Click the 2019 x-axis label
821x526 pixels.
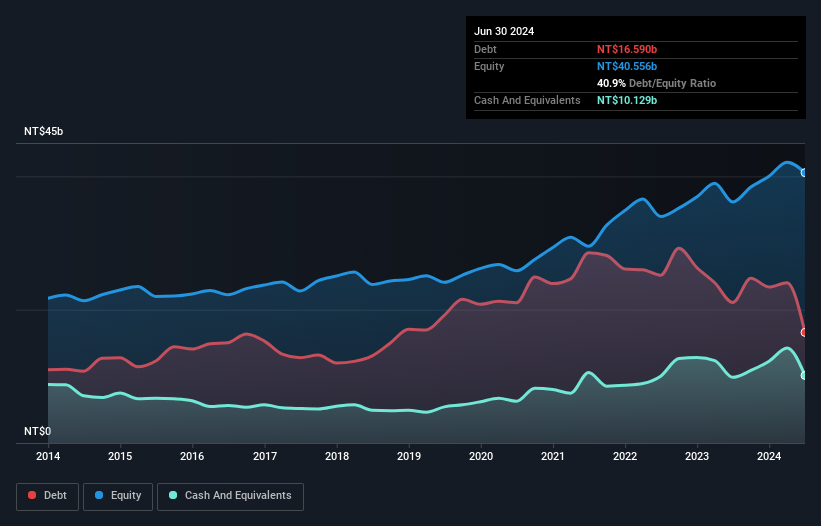click(409, 456)
